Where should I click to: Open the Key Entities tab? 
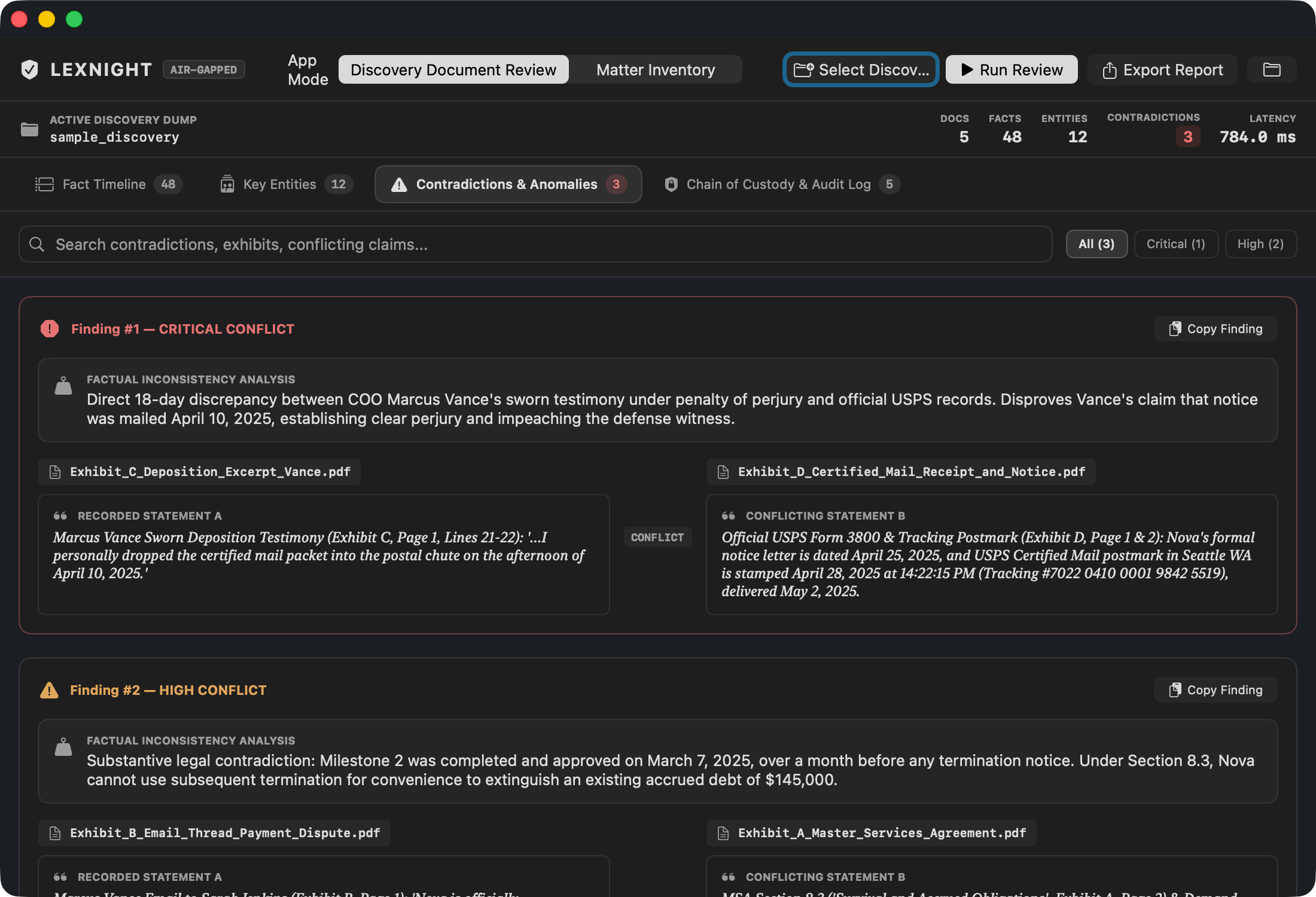(287, 184)
